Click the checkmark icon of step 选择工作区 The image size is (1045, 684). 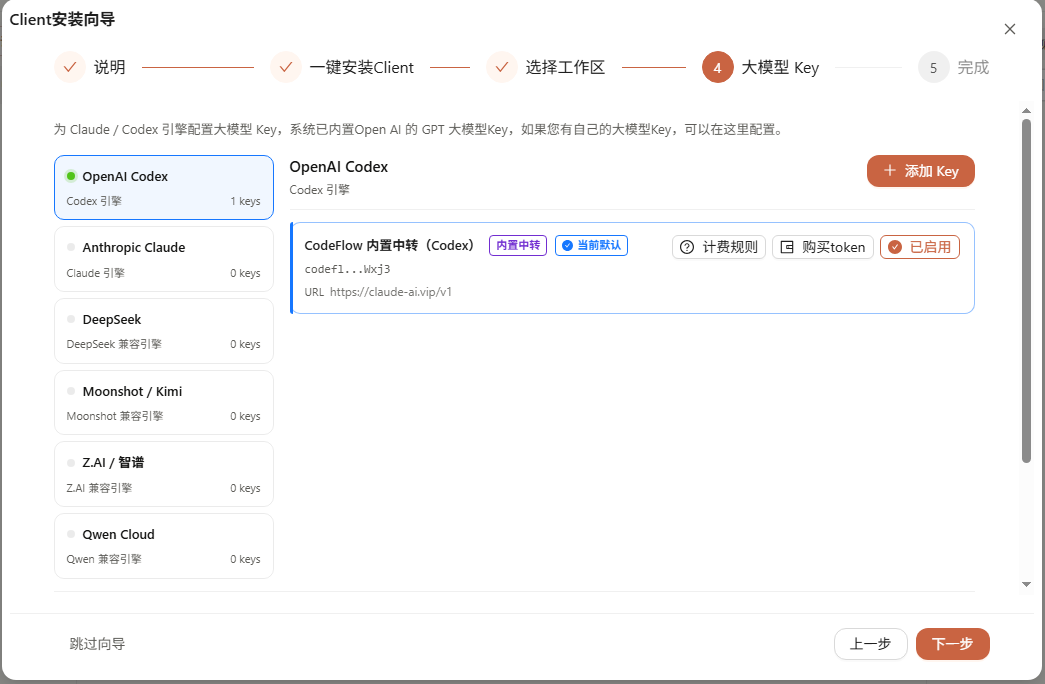coord(502,67)
